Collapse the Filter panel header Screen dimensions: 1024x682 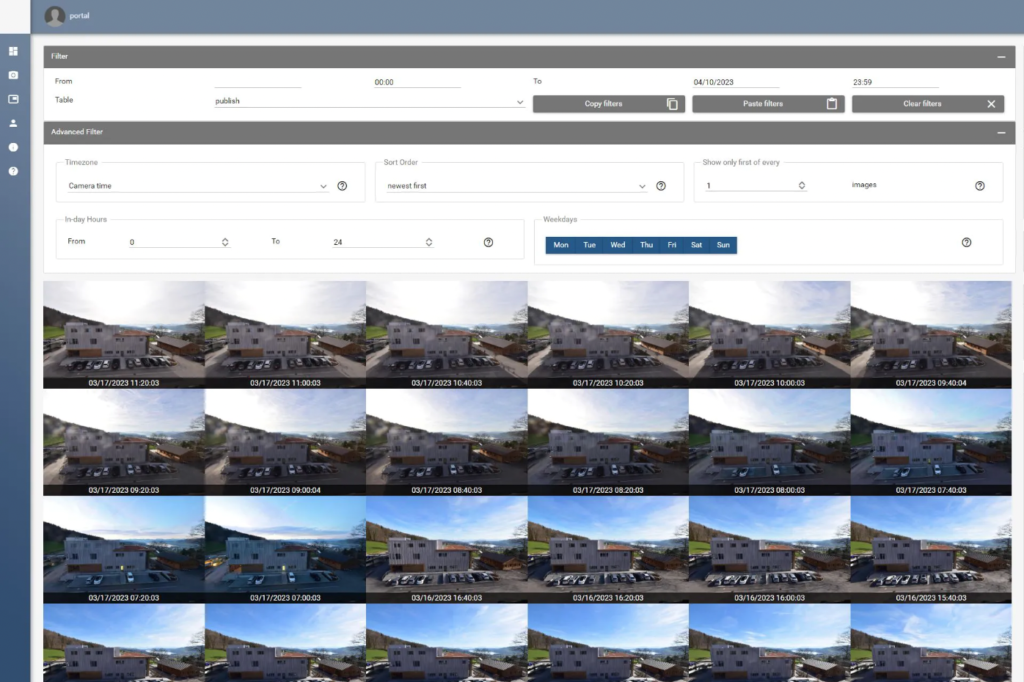click(x=1001, y=57)
